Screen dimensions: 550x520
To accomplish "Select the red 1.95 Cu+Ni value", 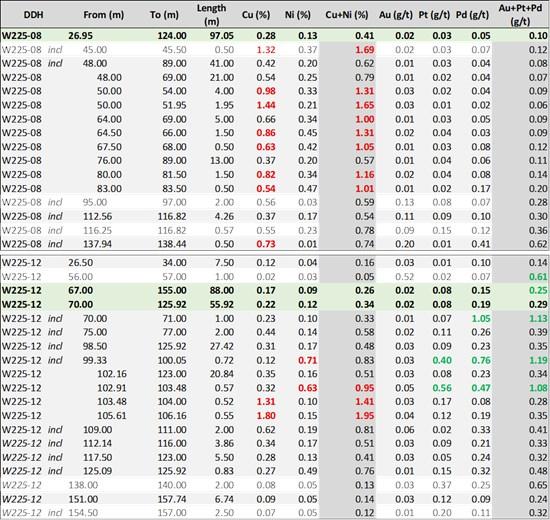I will point(364,416).
